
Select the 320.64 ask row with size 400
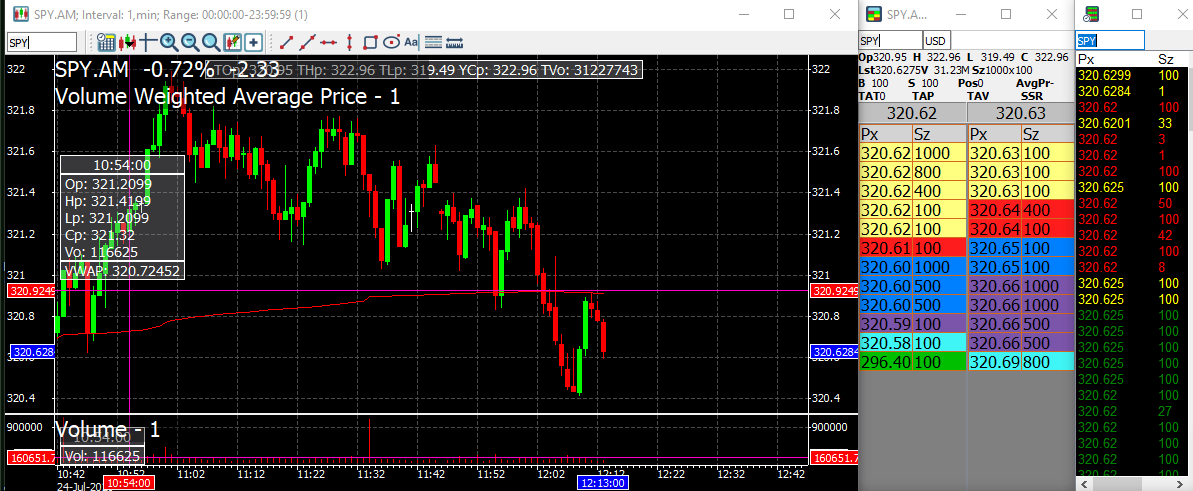(1020, 209)
